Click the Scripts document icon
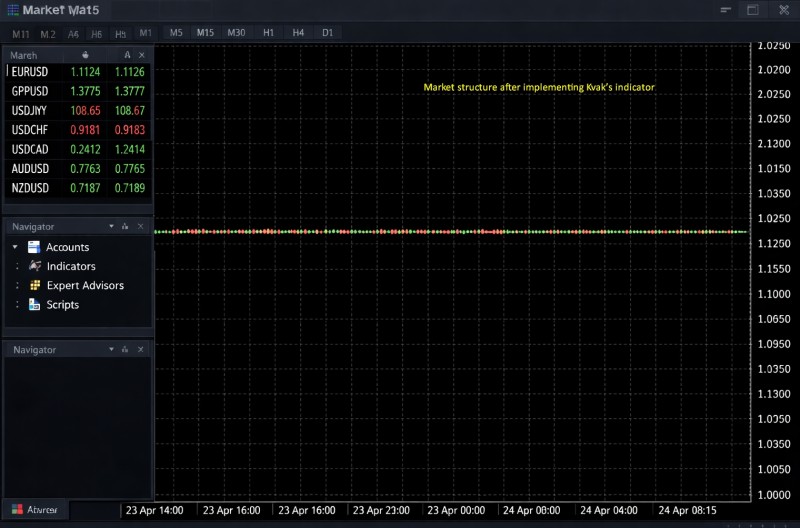800x528 pixels. [x=34, y=305]
